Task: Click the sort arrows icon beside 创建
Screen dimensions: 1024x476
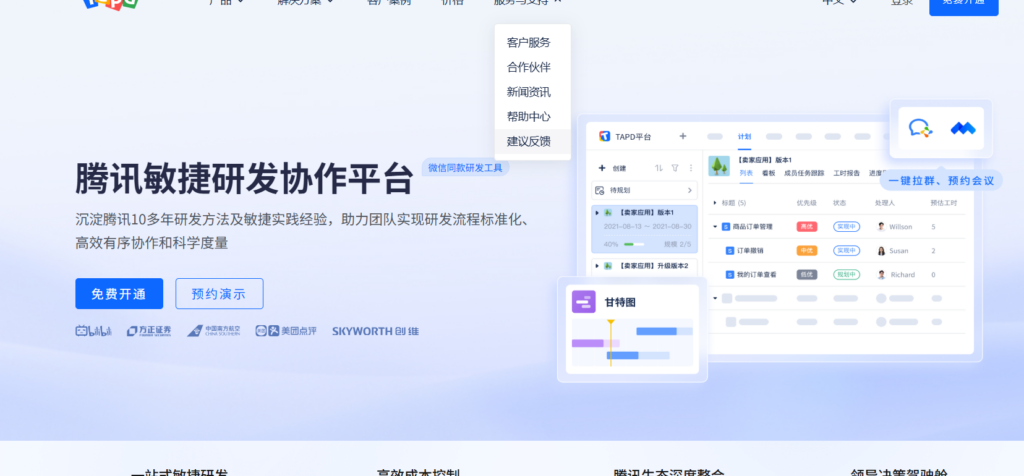Action: point(659,168)
